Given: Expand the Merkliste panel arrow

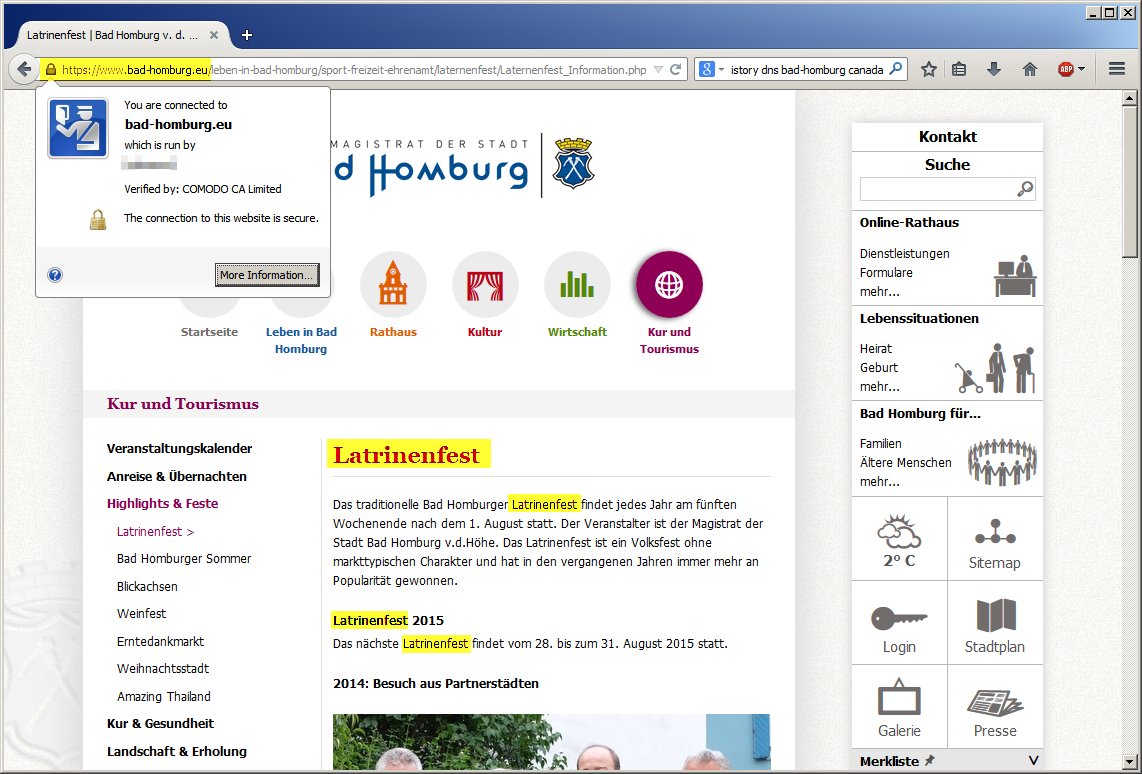Looking at the screenshot, I should tap(1033, 761).
